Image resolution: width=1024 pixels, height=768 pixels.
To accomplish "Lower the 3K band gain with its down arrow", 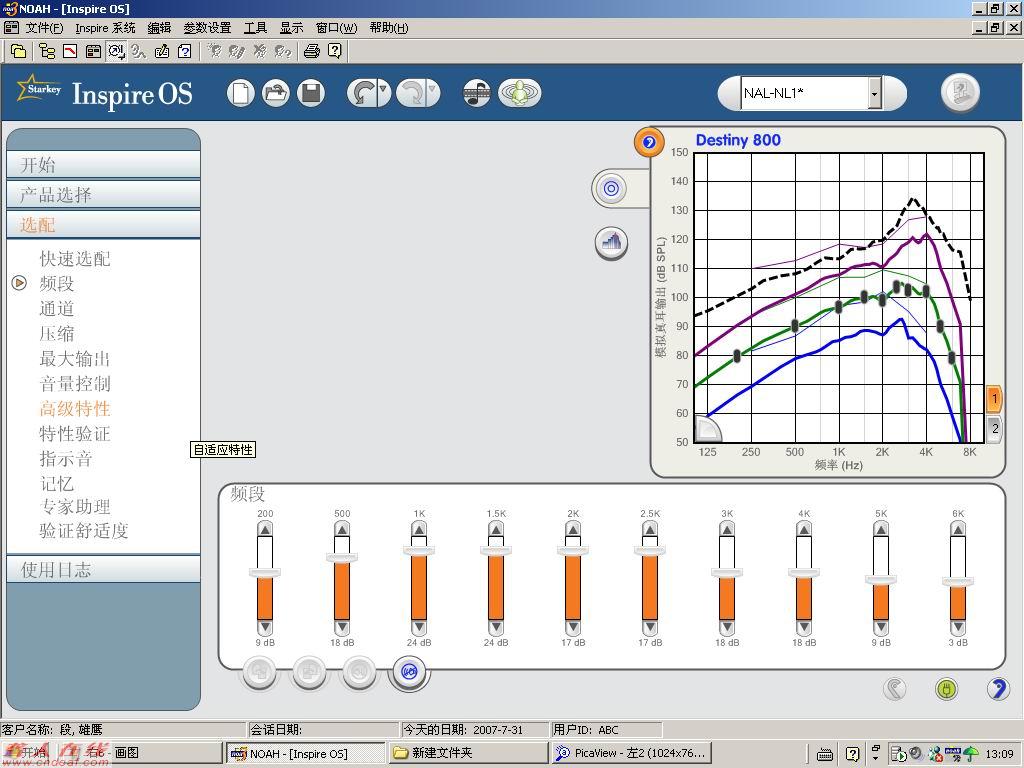I will click(727, 628).
